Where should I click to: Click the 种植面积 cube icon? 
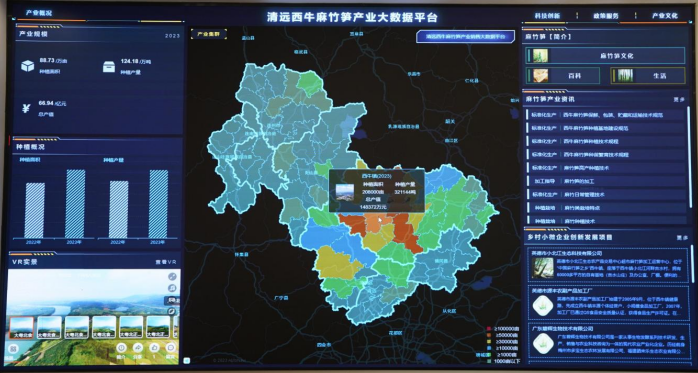pyautogui.click(x=28, y=66)
